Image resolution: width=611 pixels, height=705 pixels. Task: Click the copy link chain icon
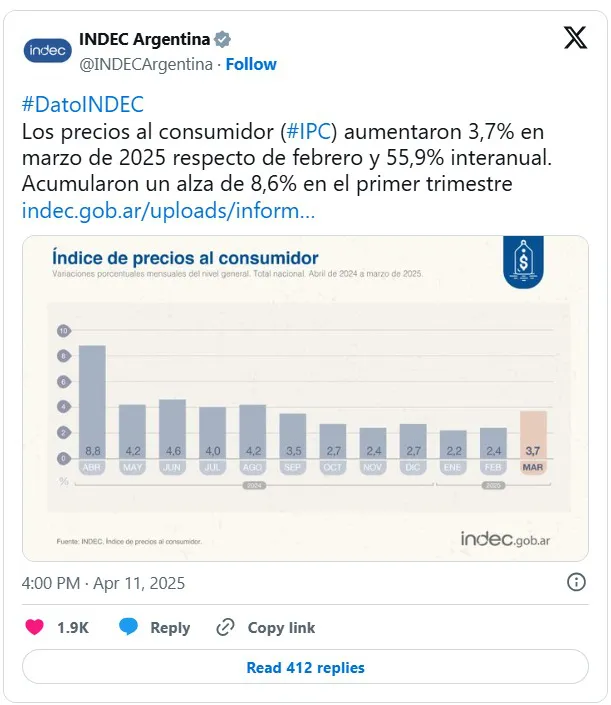coord(226,627)
